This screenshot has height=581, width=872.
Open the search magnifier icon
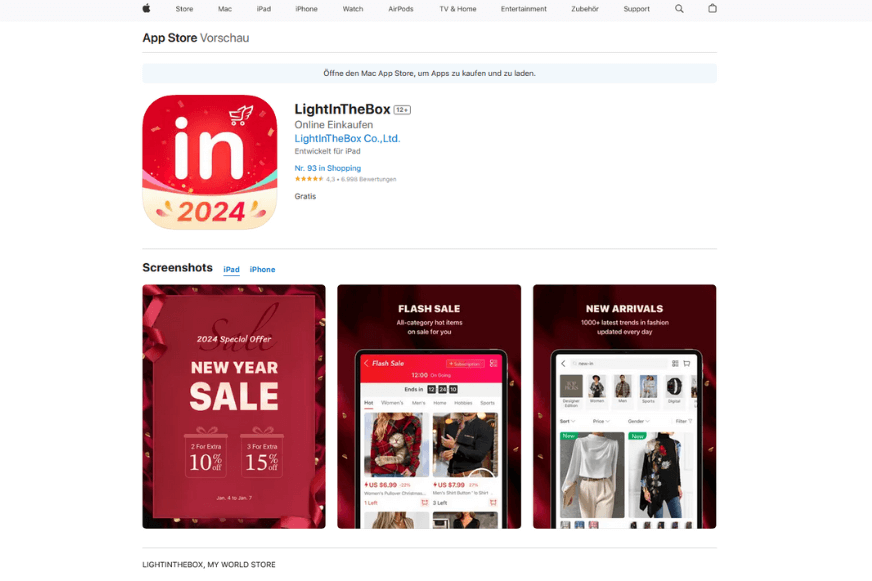[679, 9]
